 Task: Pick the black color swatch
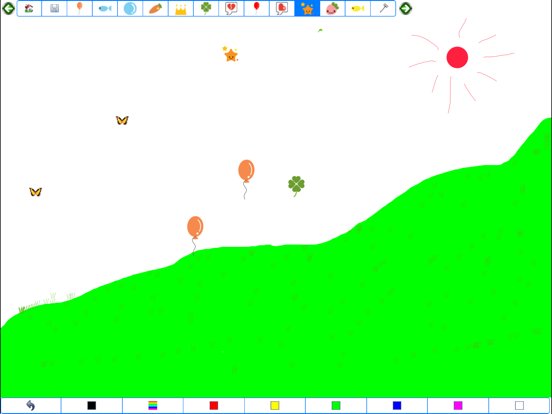[x=92, y=406]
